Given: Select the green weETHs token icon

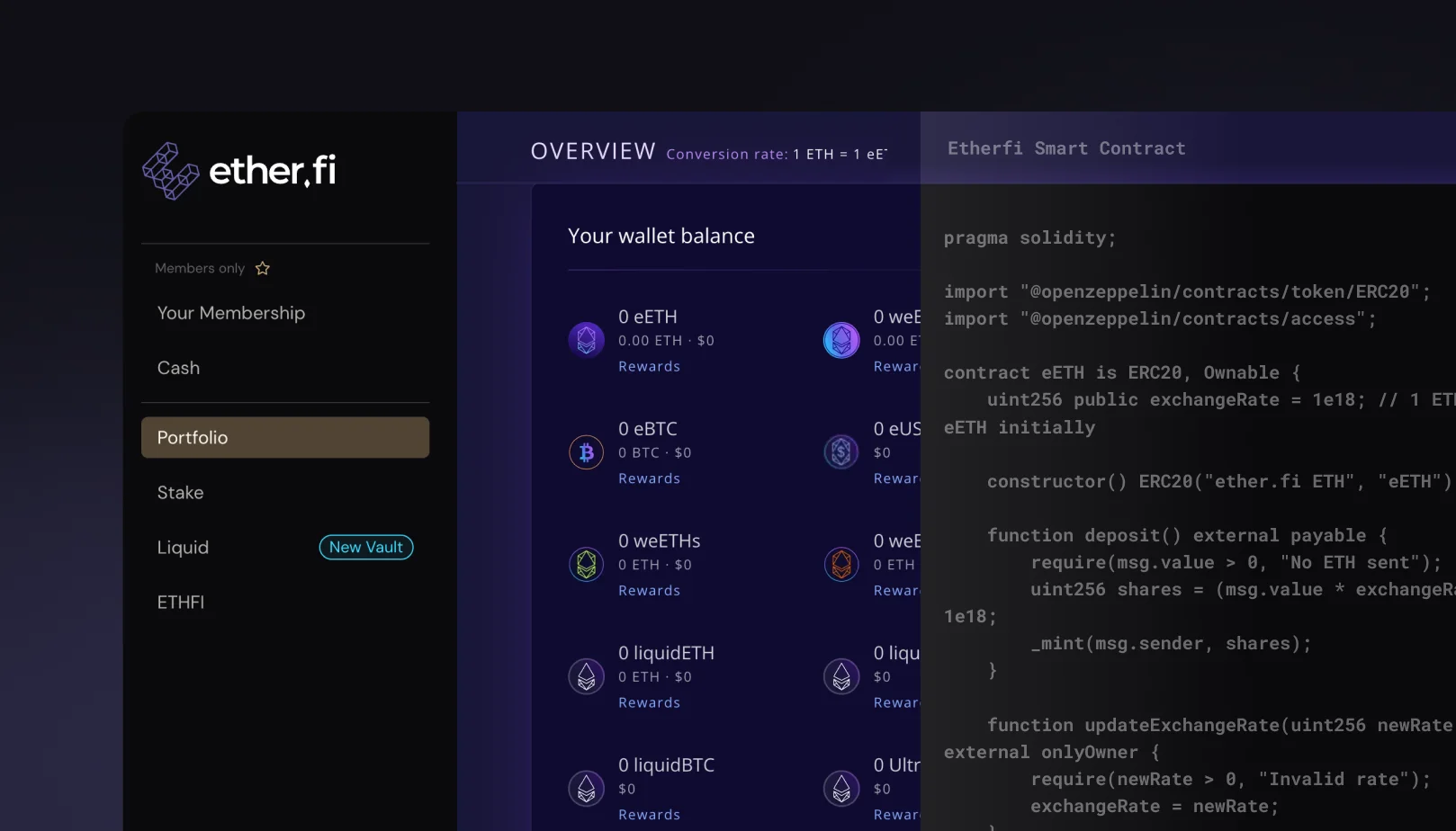Looking at the screenshot, I should [586, 564].
